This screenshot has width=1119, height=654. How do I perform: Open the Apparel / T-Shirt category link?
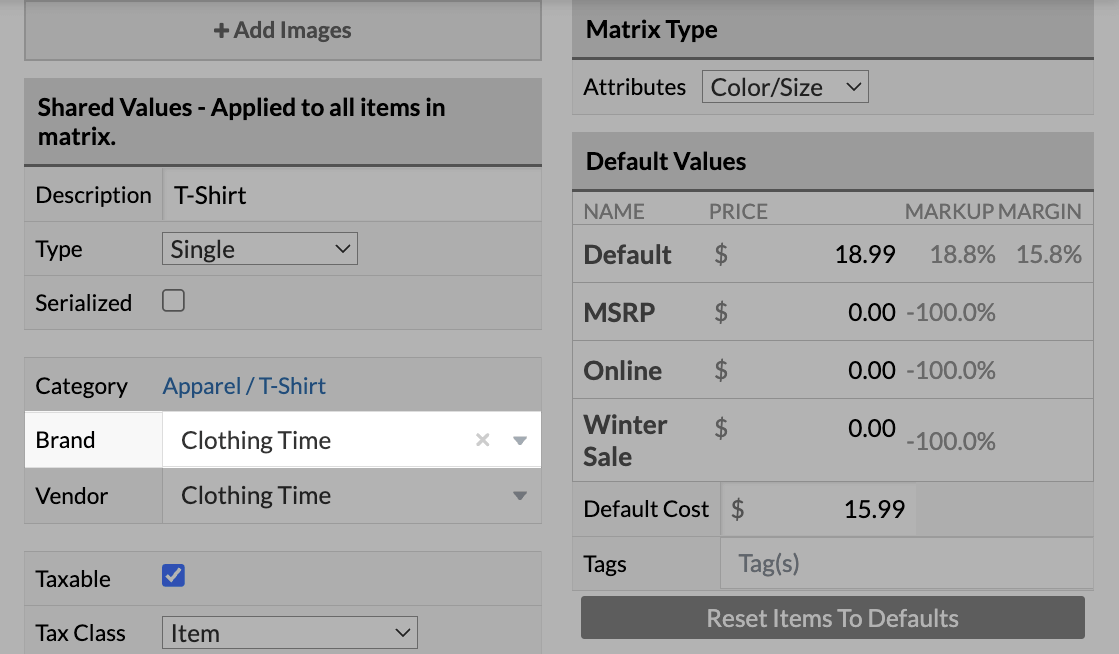coord(243,385)
